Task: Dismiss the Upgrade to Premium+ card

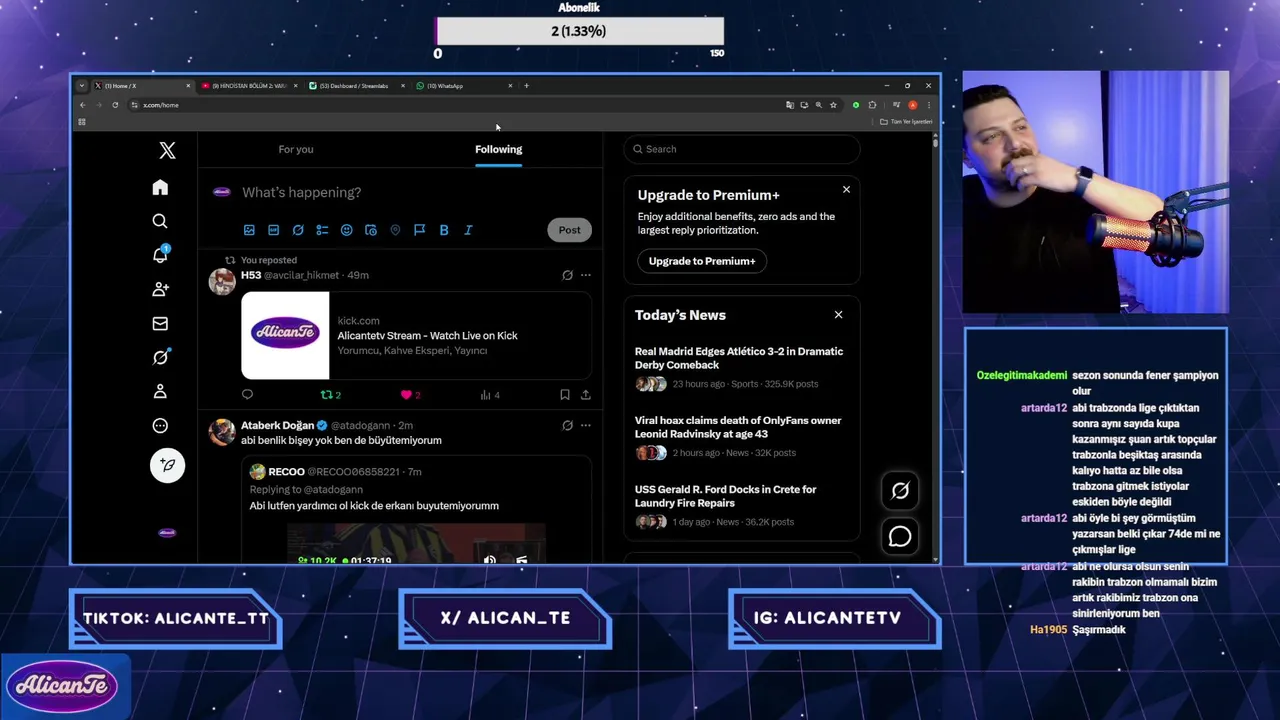Action: pos(846,189)
